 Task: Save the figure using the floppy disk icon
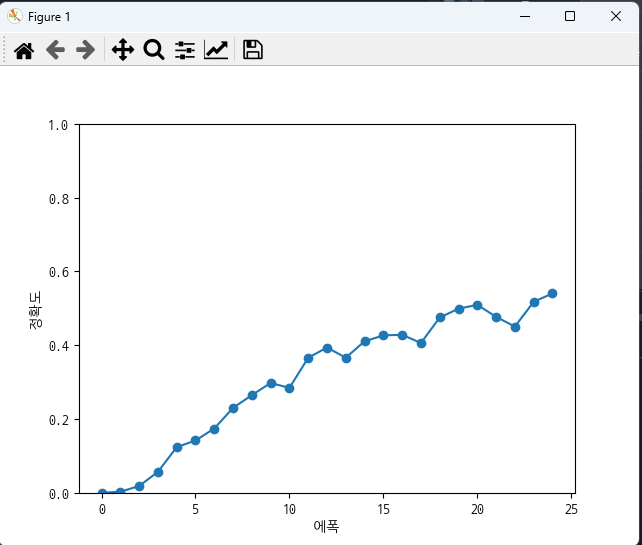coord(253,50)
